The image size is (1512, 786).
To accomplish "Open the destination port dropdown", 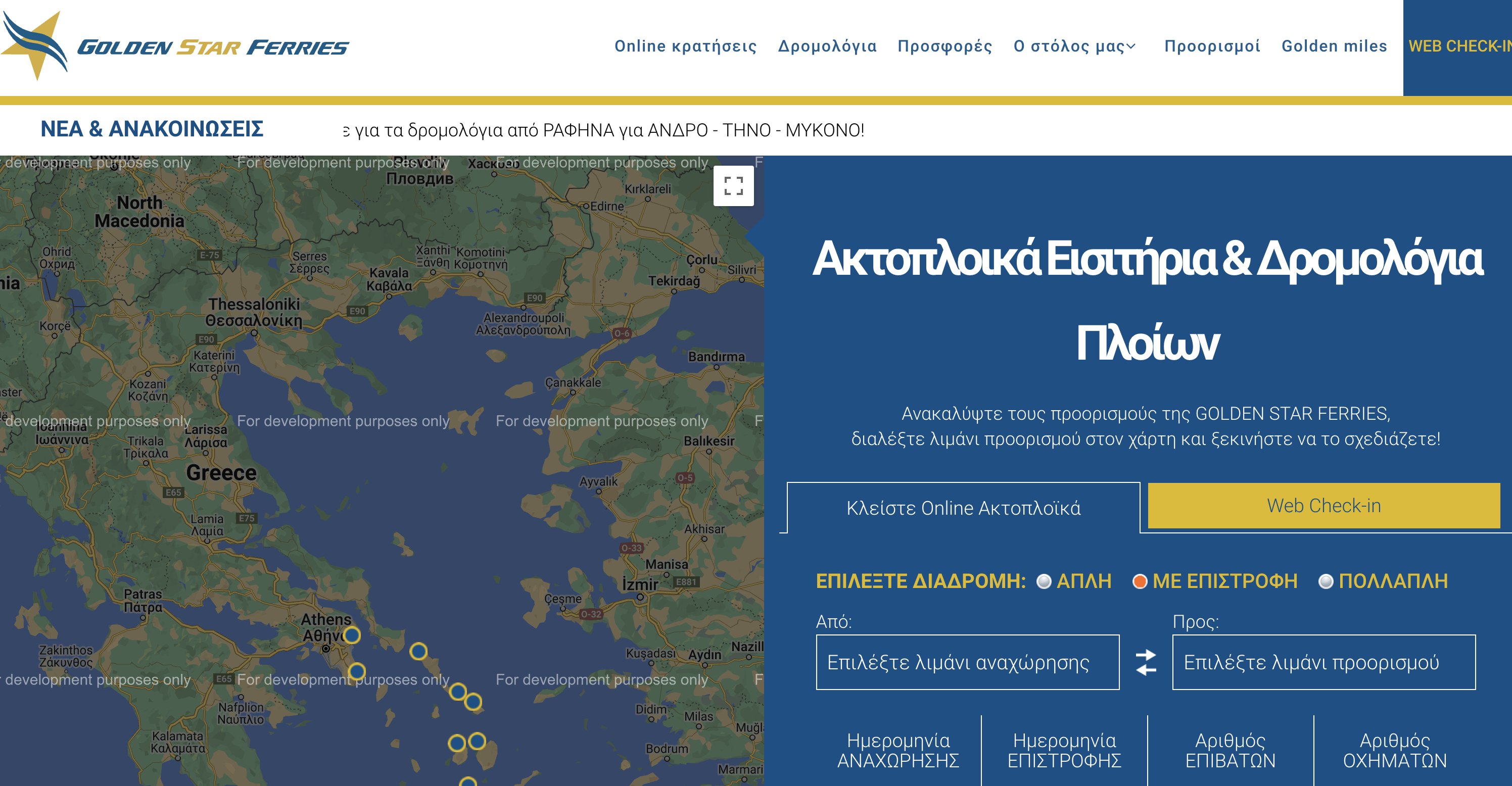I will pyautogui.click(x=1324, y=662).
